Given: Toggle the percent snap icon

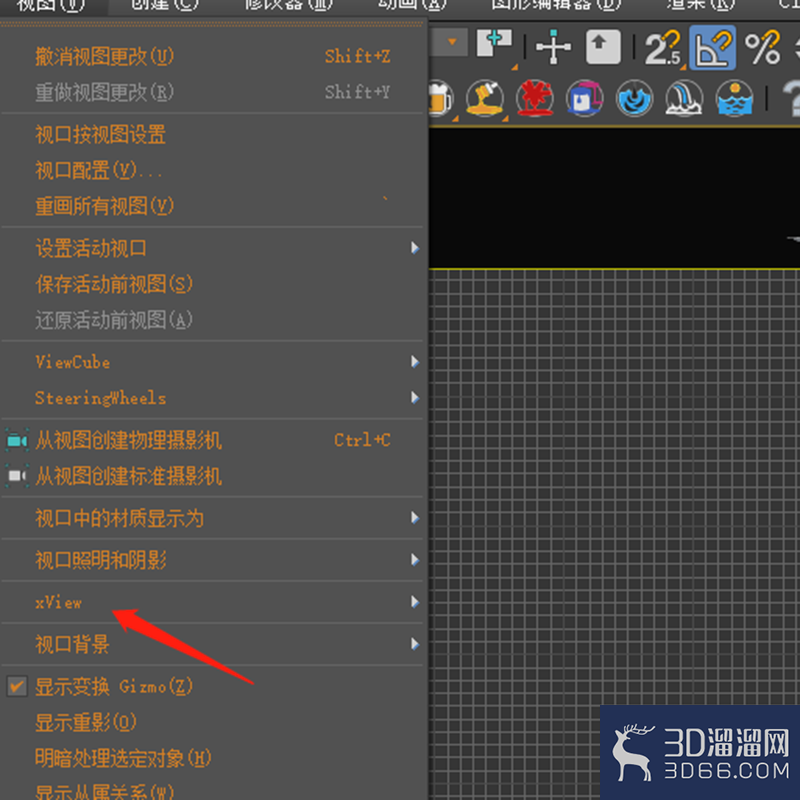Looking at the screenshot, I should [x=763, y=47].
